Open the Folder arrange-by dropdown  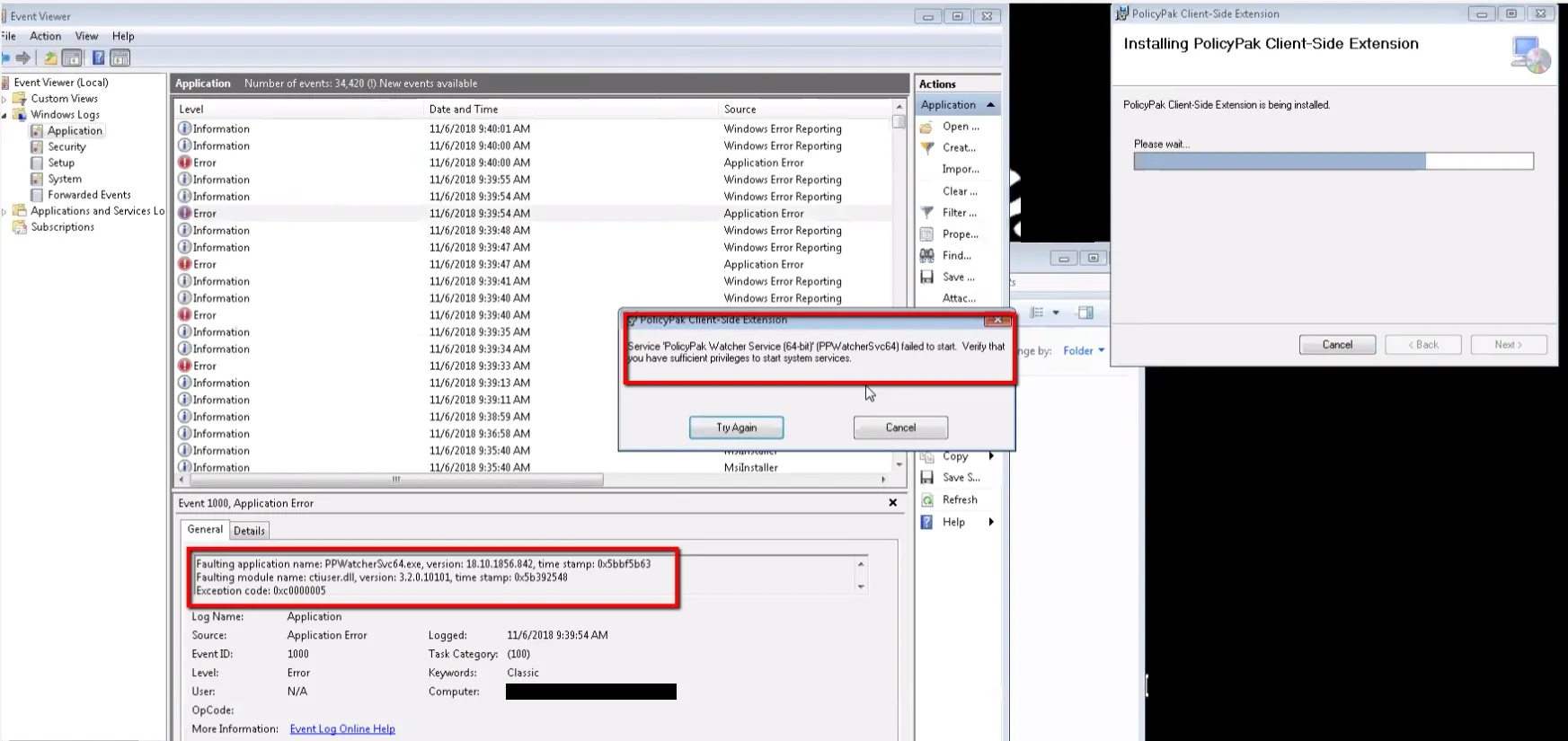(x=1084, y=351)
